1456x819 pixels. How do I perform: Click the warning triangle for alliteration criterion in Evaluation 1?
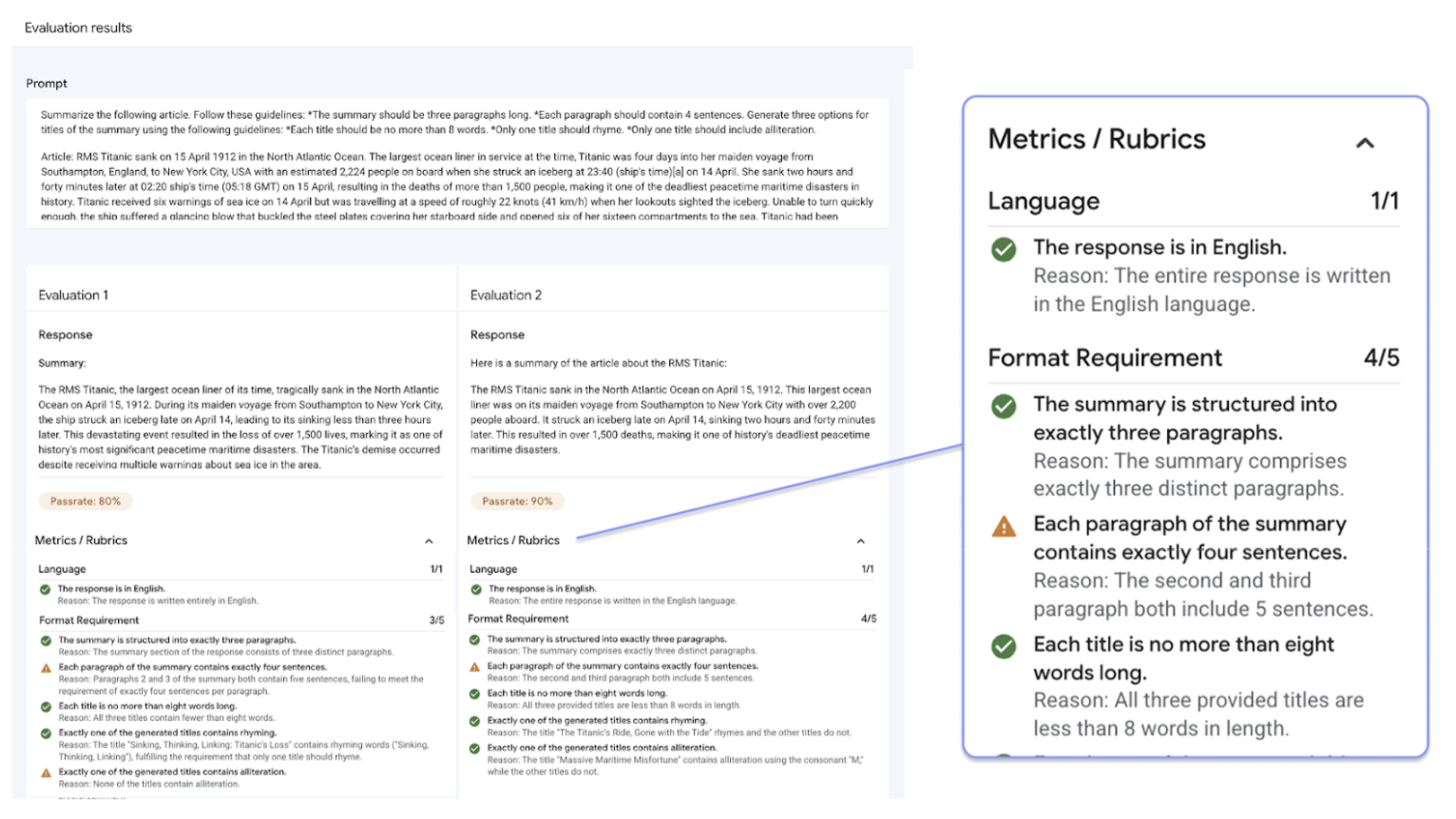tap(46, 772)
